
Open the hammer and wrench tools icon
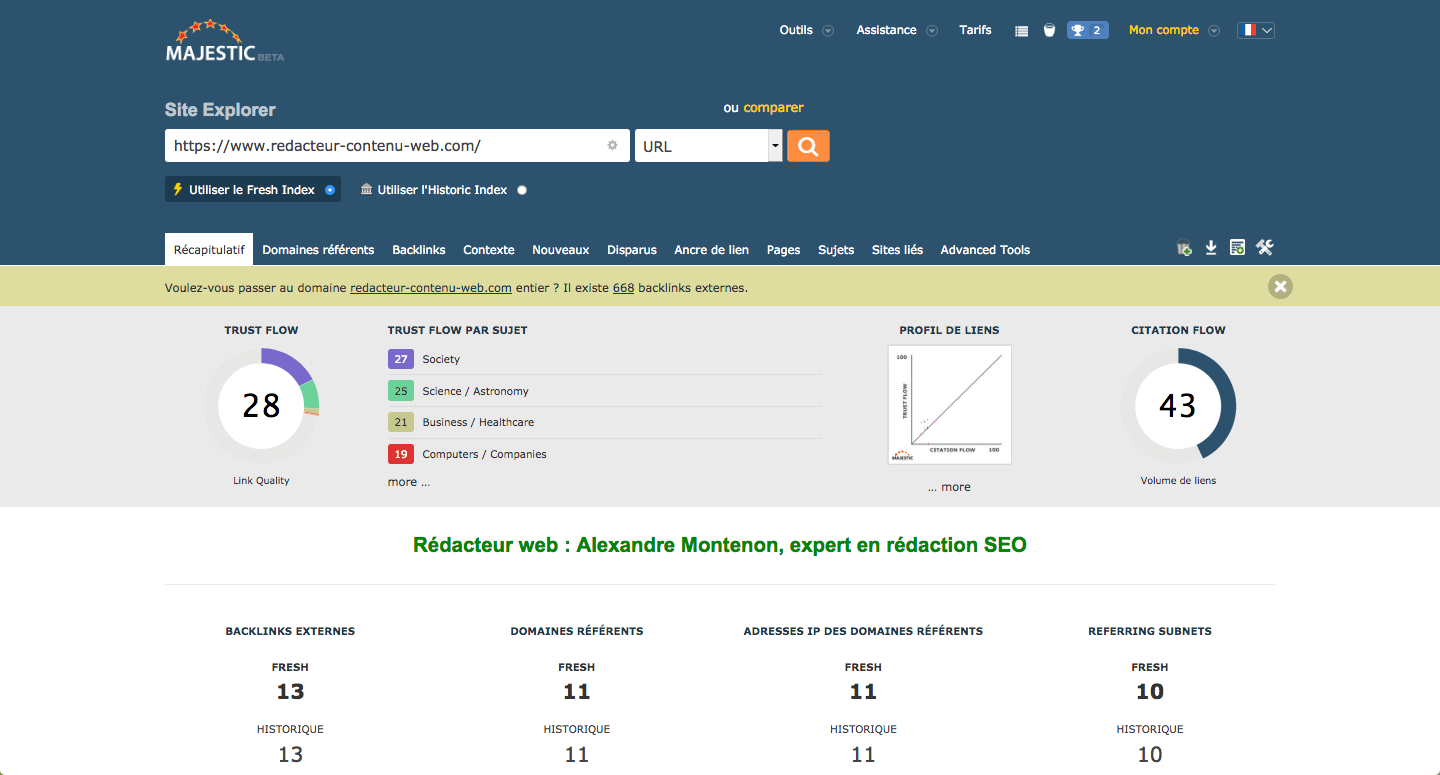(1265, 247)
